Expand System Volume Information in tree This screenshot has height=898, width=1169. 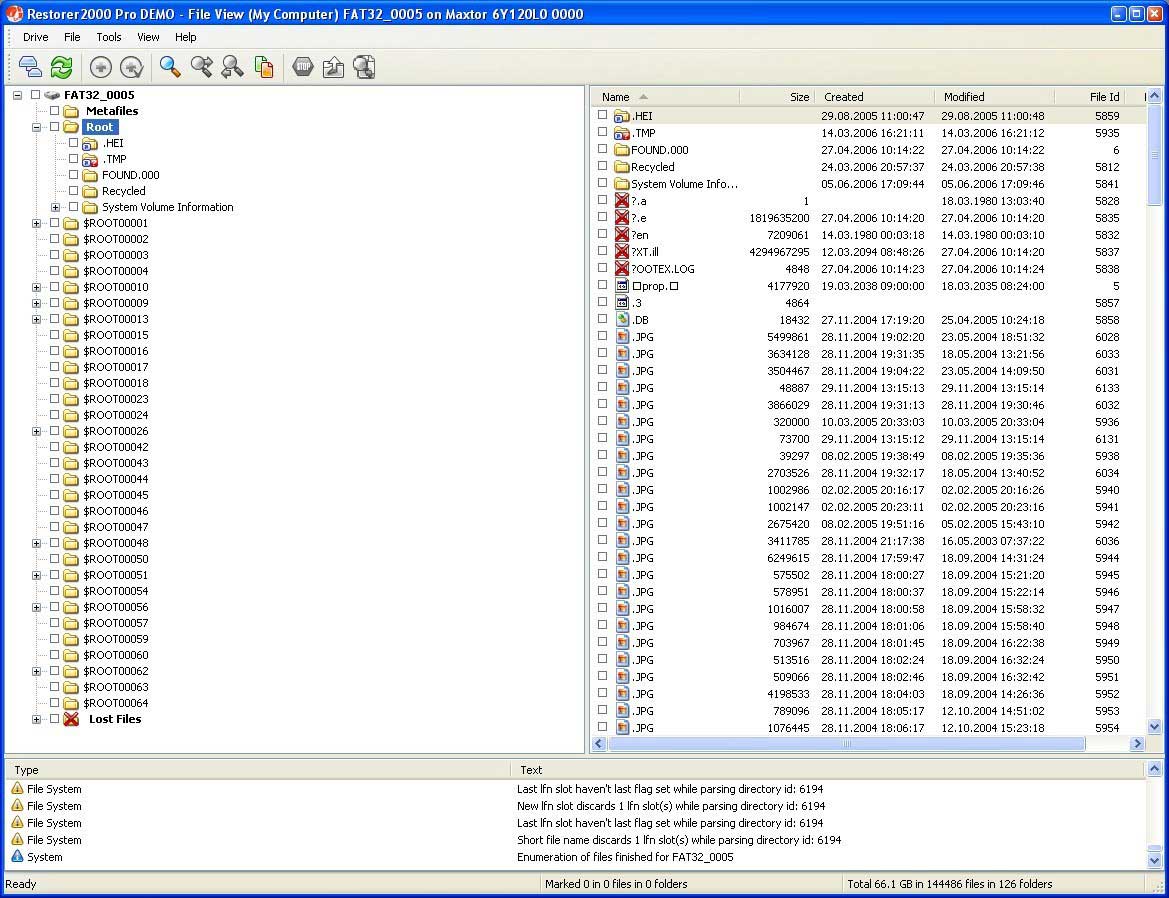pos(55,207)
